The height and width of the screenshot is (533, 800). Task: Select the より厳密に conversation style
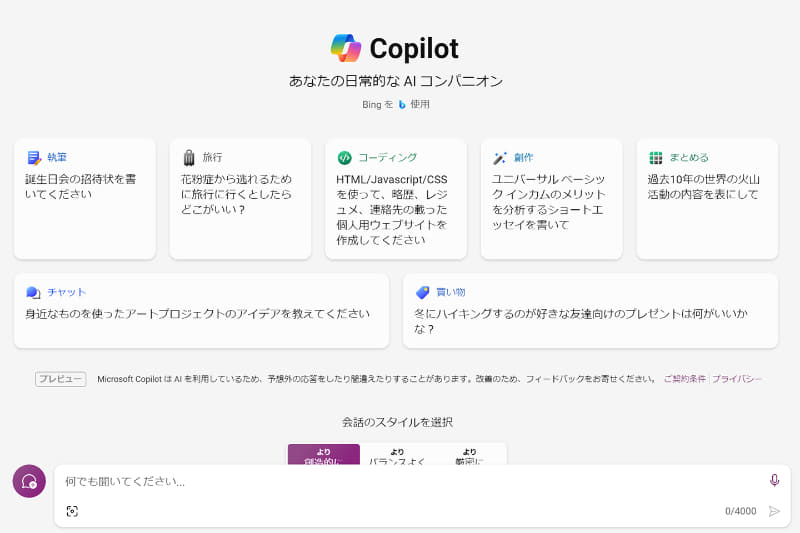[469, 456]
